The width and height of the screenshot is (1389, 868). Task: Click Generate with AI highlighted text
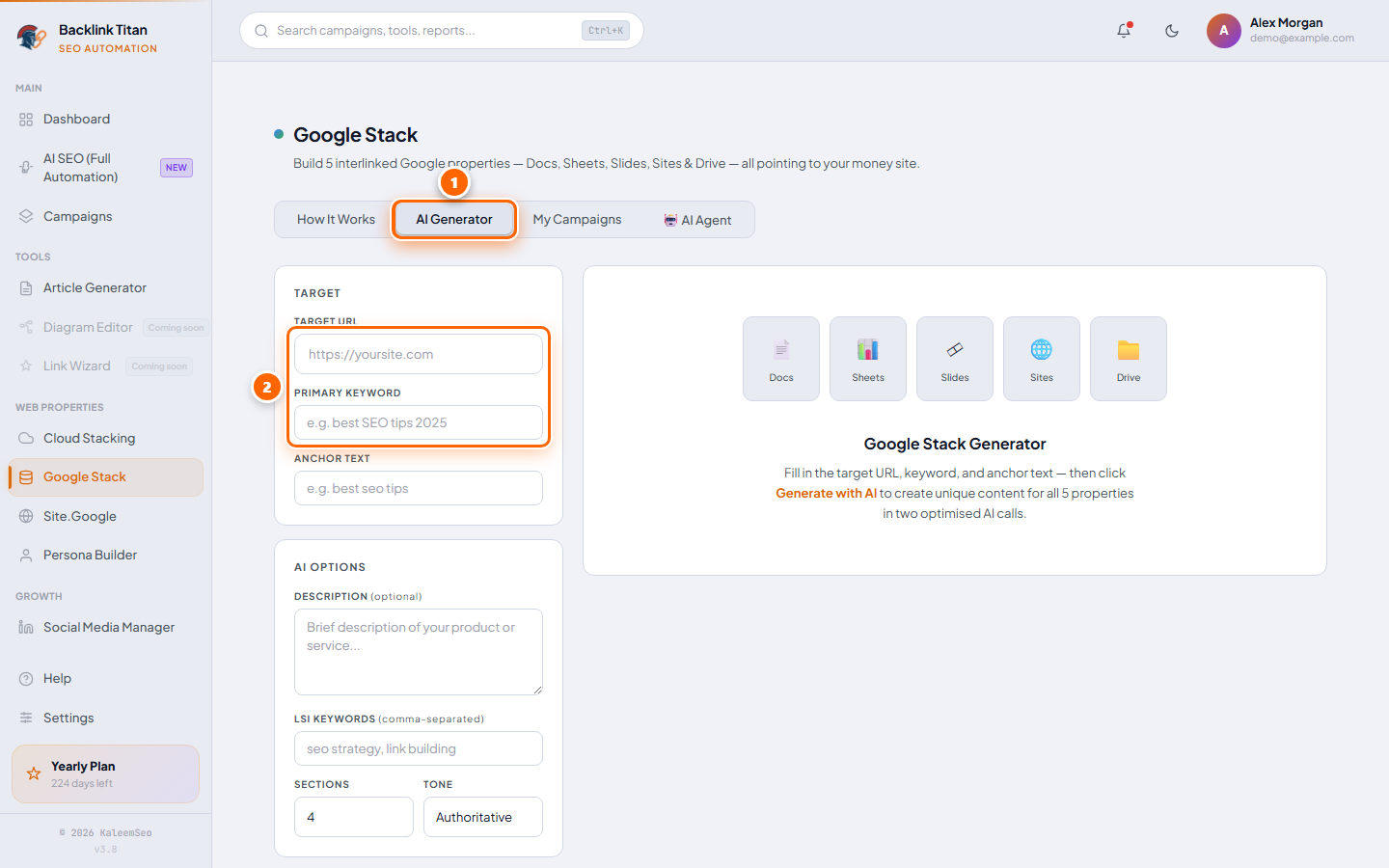[827, 493]
